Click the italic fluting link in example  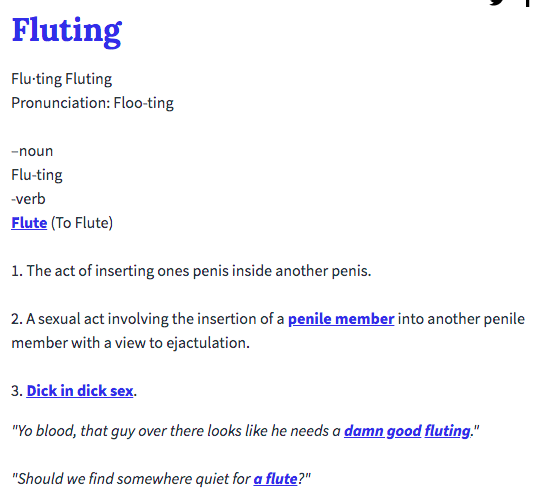pyautogui.click(x=447, y=431)
